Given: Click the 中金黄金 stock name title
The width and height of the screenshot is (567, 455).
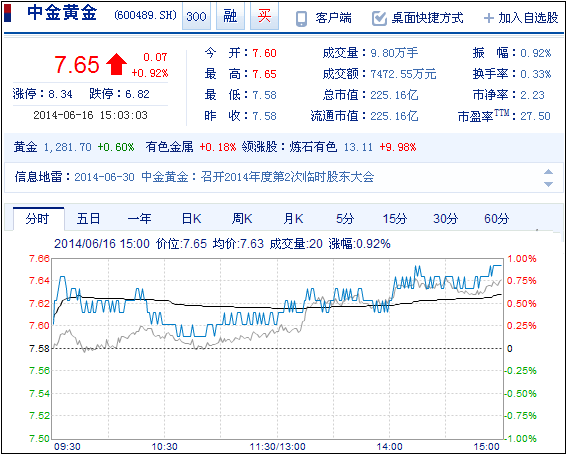Looking at the screenshot, I should pyautogui.click(x=62, y=14).
